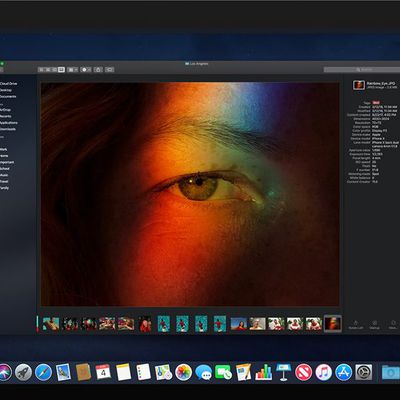Select the Music tag in sidebar

coord(4,175)
